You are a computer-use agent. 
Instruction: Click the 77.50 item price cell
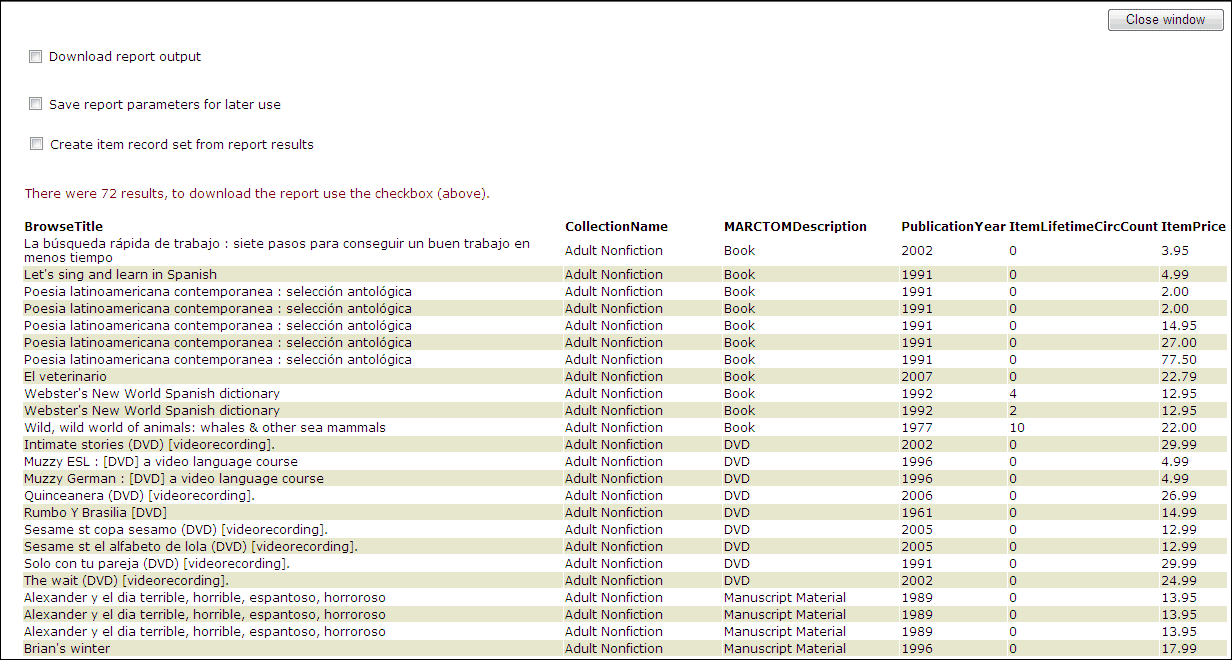(x=1178, y=360)
